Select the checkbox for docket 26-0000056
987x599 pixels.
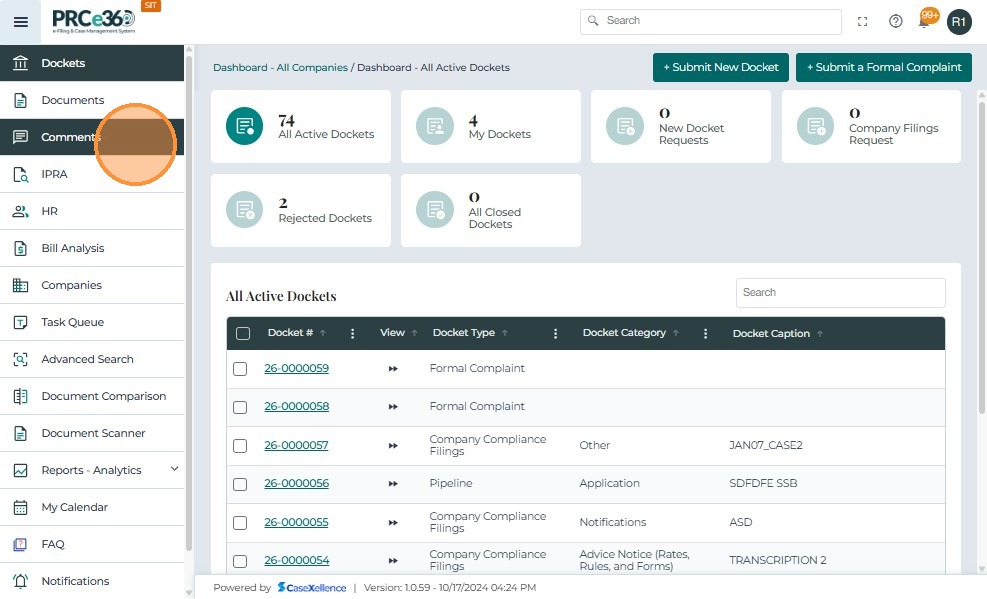tap(240, 484)
